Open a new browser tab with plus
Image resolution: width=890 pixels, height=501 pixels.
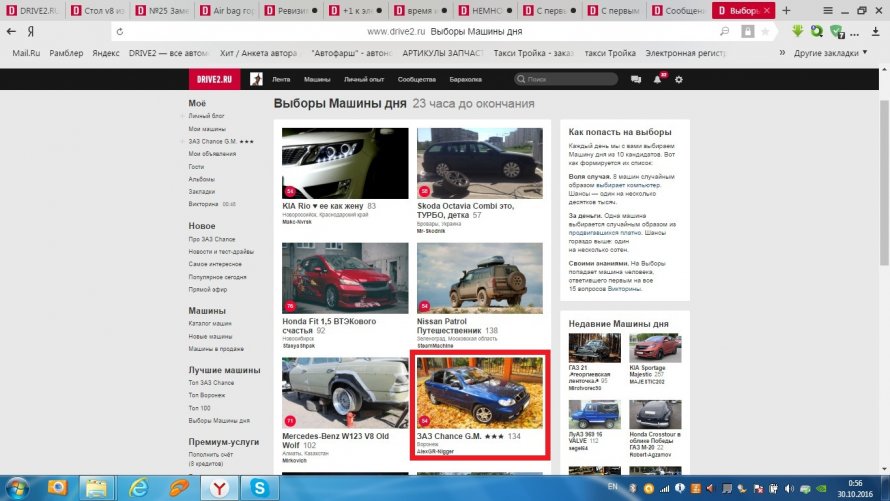[786, 10]
